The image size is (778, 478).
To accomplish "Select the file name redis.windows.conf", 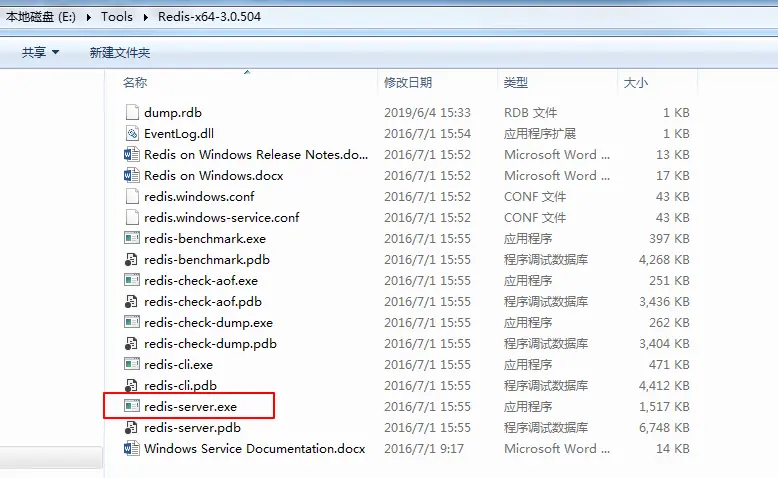I will pyautogui.click(x=199, y=197).
